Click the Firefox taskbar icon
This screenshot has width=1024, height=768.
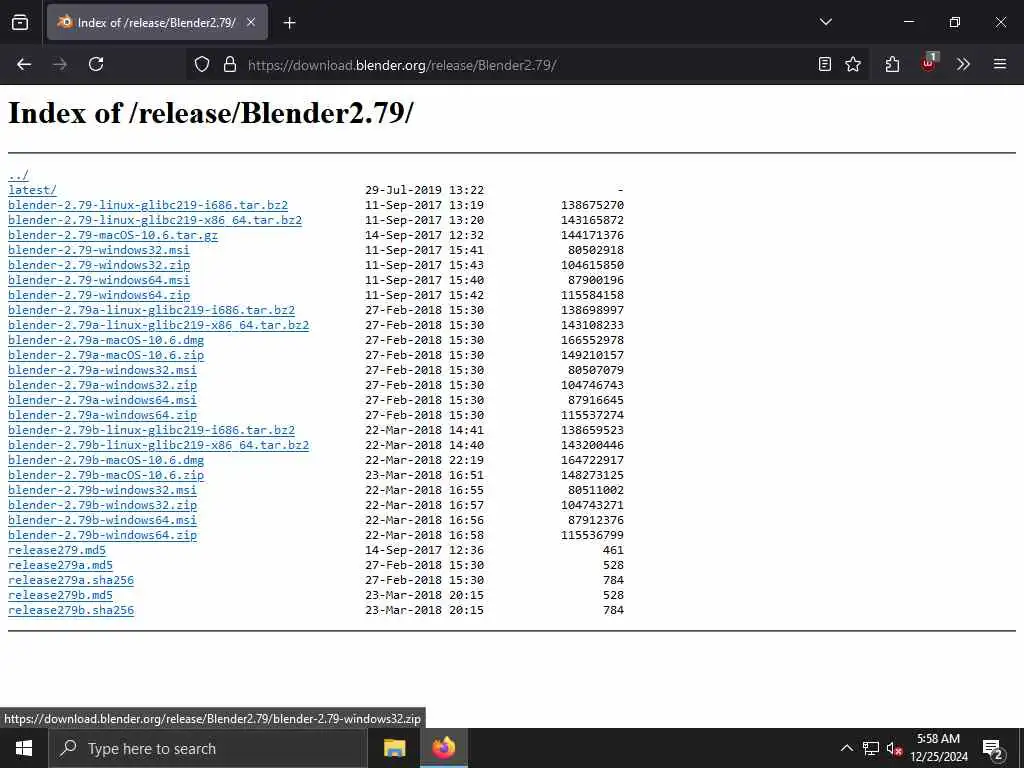[443, 748]
